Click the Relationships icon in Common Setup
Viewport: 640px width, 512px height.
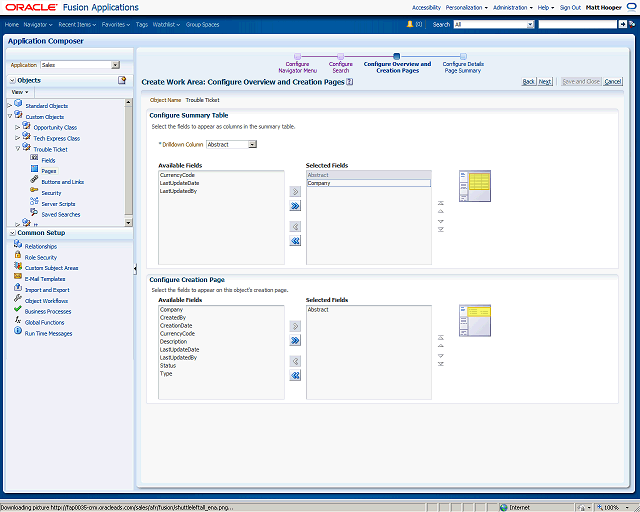click(x=18, y=244)
